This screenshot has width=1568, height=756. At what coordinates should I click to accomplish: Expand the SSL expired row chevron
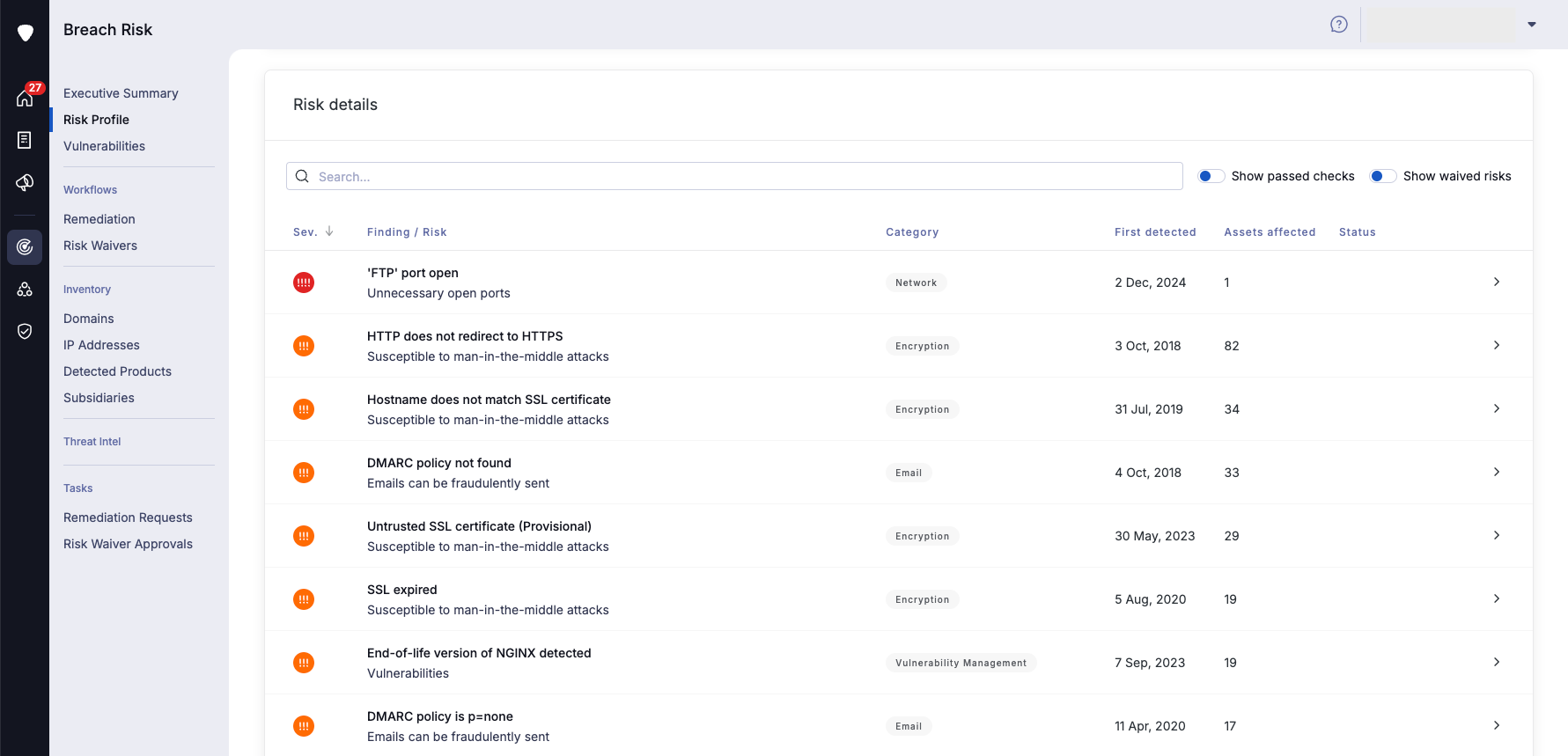pyautogui.click(x=1496, y=598)
